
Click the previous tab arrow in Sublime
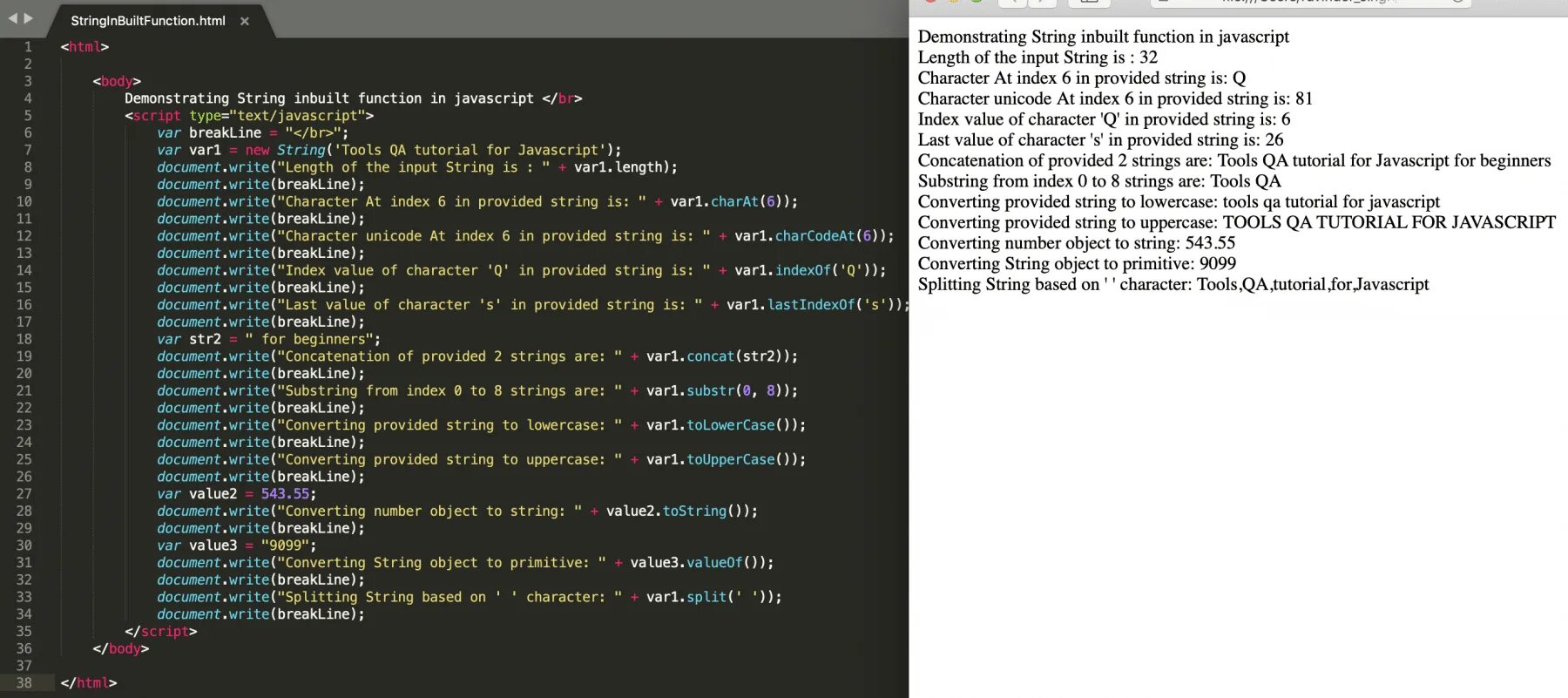(12, 18)
